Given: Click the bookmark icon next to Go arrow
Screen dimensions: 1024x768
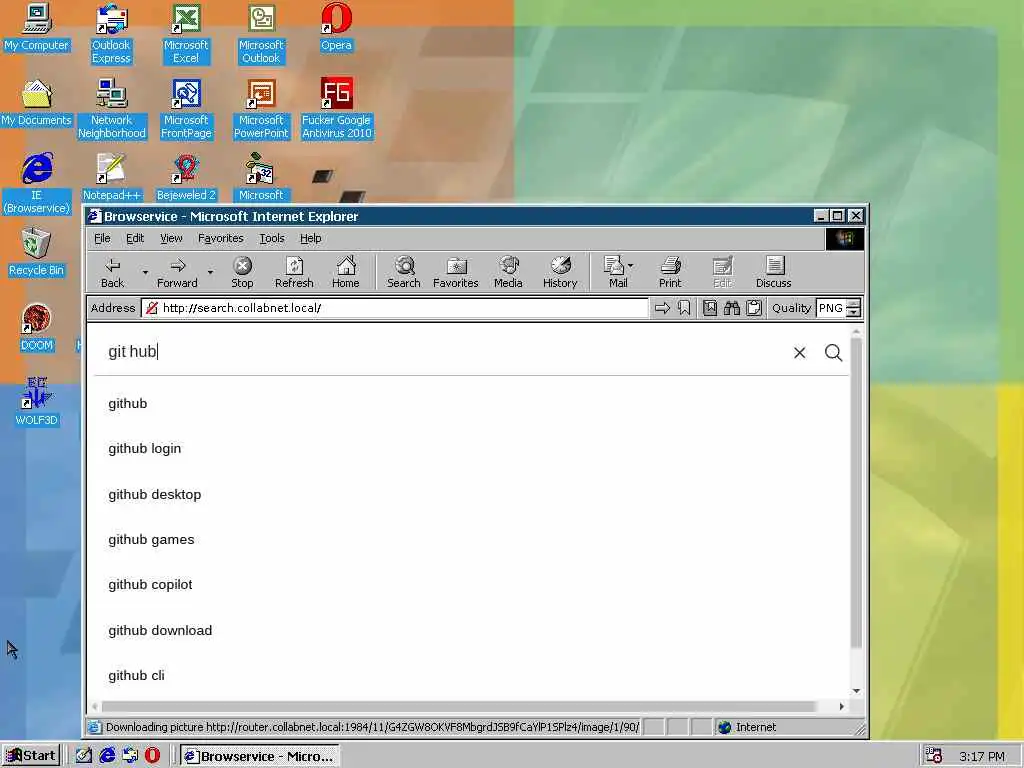Looking at the screenshot, I should point(684,308).
